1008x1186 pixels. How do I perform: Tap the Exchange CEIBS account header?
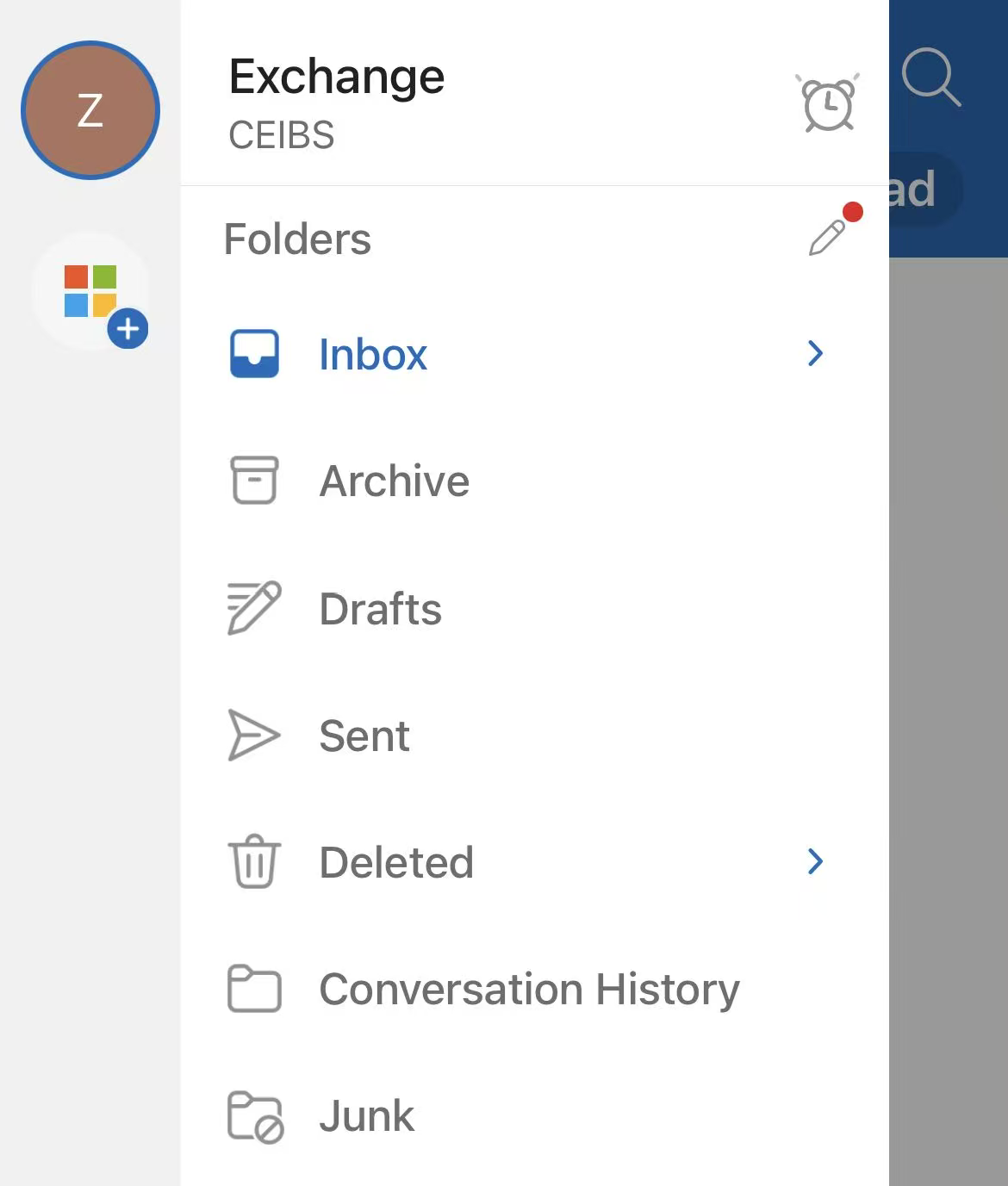(336, 102)
